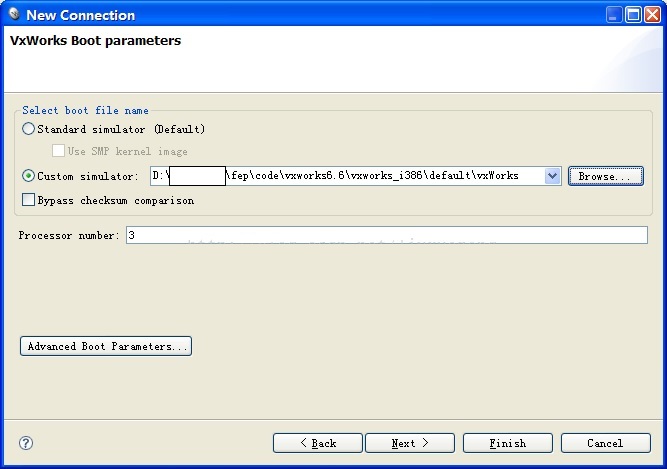Click the 'Select boot file name' group label

coord(86,111)
